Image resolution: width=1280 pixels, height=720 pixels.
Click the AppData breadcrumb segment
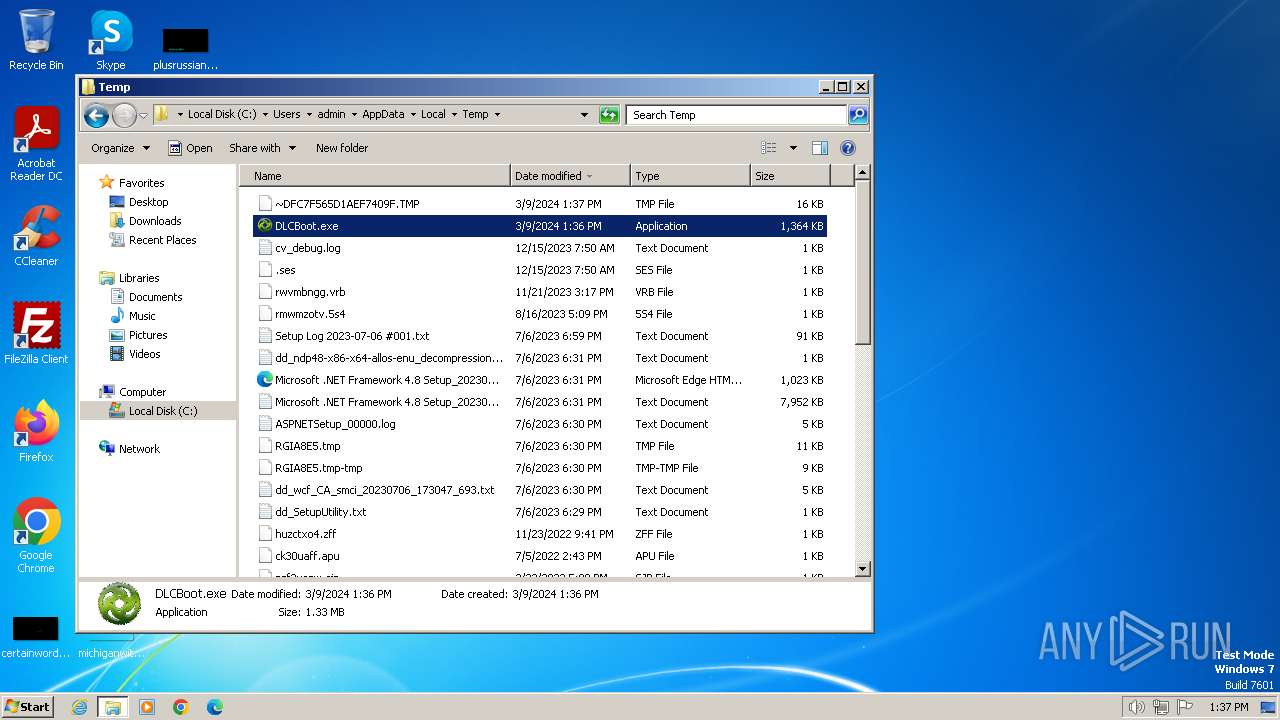coord(383,115)
